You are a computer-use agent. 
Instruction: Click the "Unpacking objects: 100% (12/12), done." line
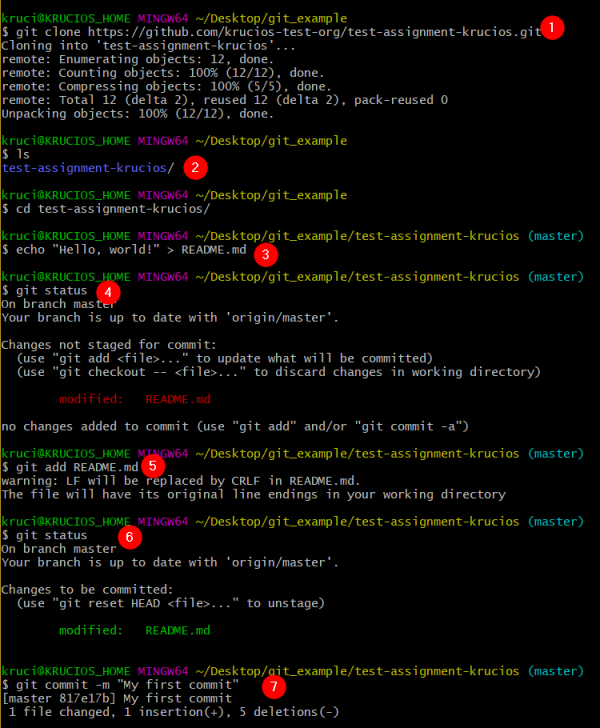137,114
